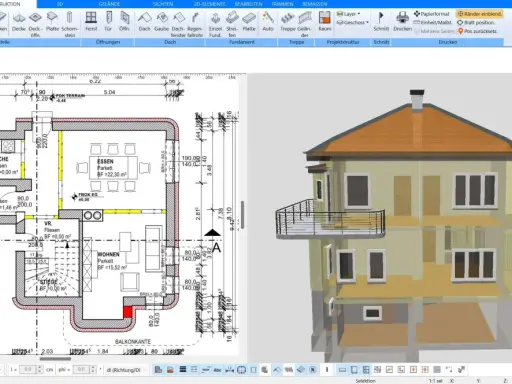
Task: Click the stepper arrows next to the l field
Action: click(40, 369)
